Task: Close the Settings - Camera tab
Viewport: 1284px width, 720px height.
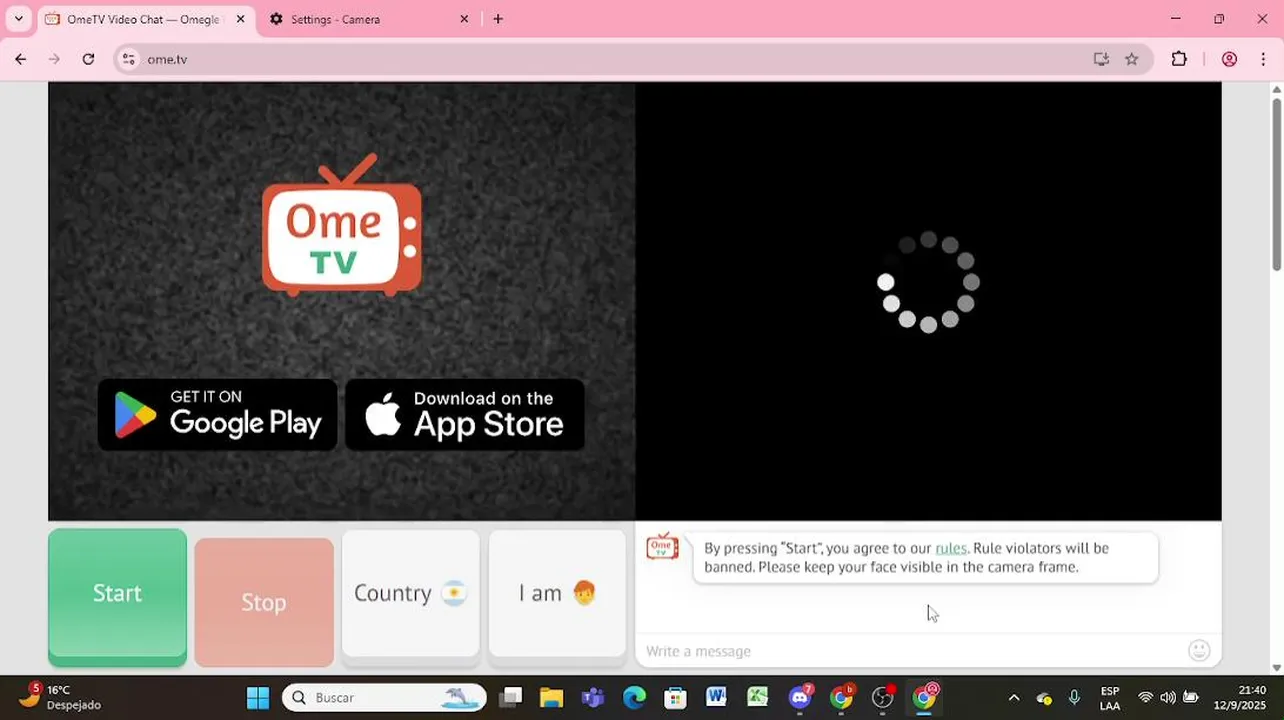Action: (x=464, y=19)
